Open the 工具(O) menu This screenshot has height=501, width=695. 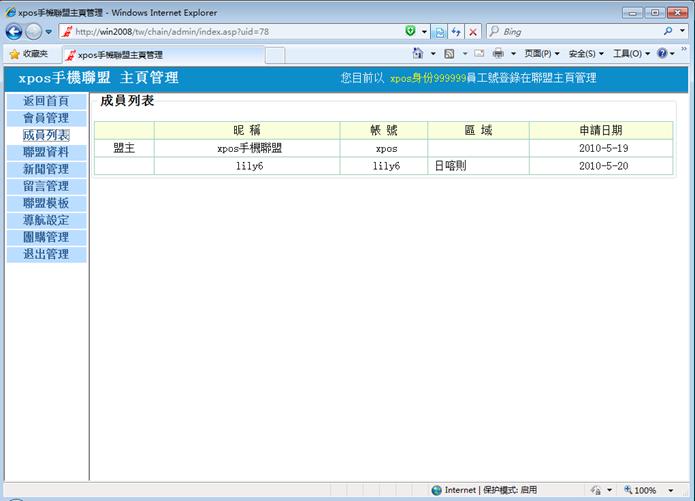pyautogui.click(x=630, y=54)
